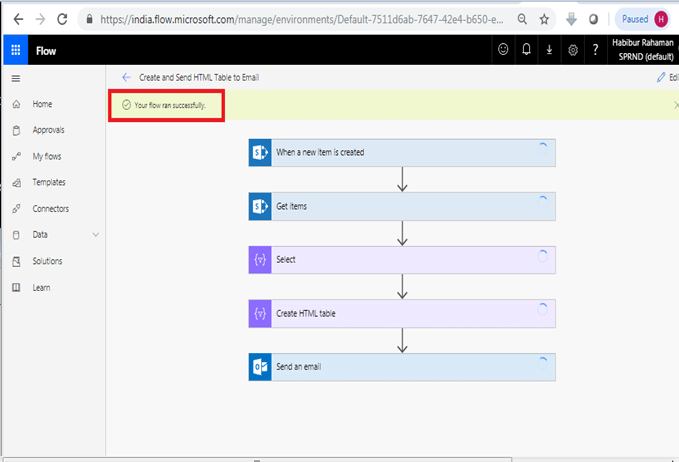Screen dimensions: 679x462
Task: Bookmark this page with the star icon
Action: click(x=544, y=19)
